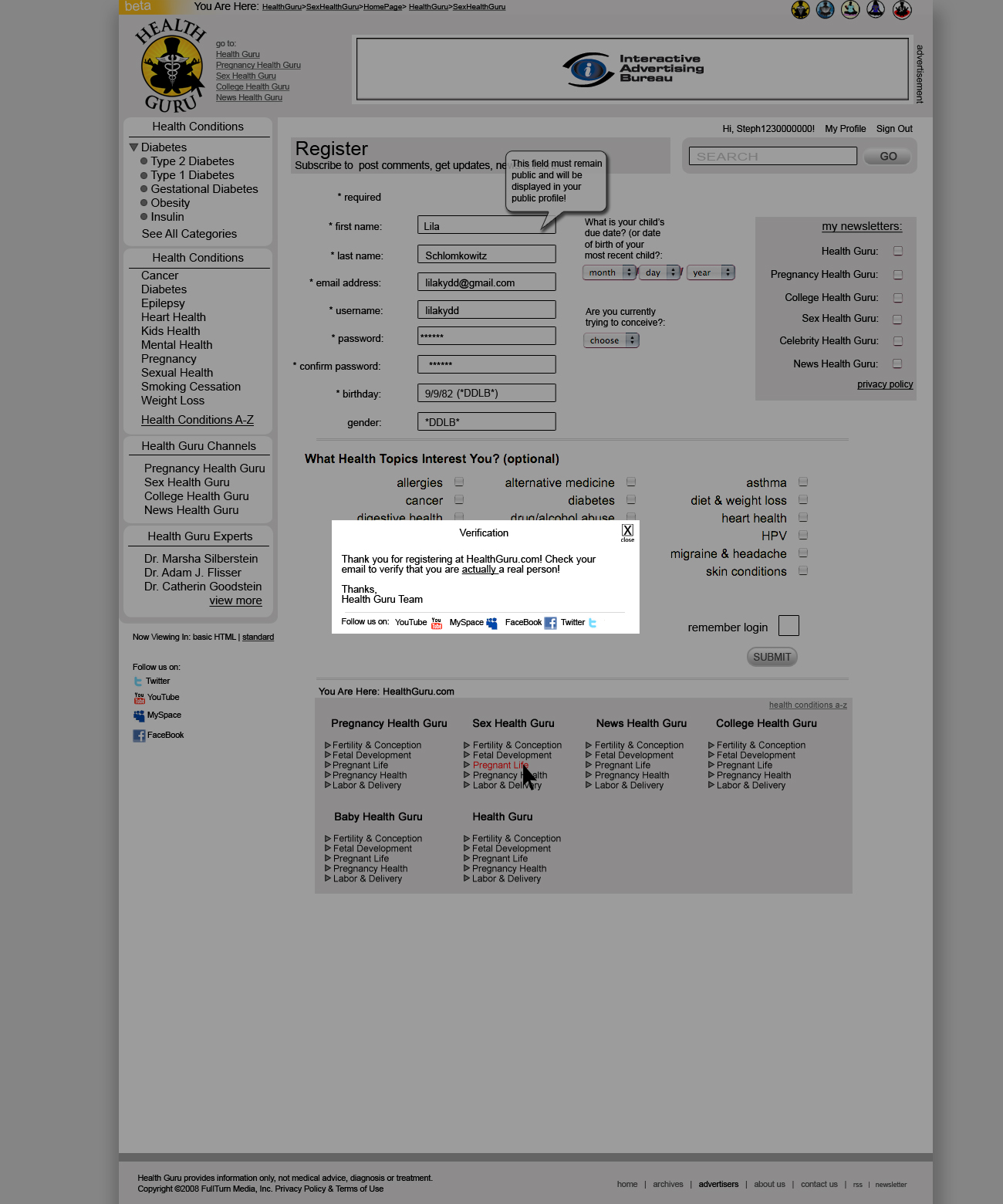Open the day dropdown
This screenshot has width=1003, height=1204.
tap(660, 272)
